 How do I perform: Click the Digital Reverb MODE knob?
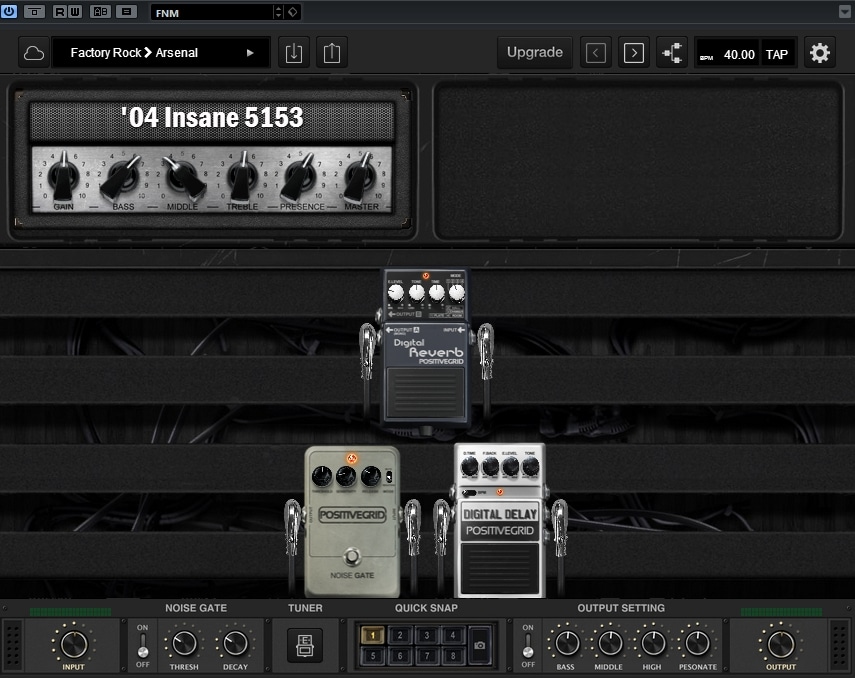(456, 293)
